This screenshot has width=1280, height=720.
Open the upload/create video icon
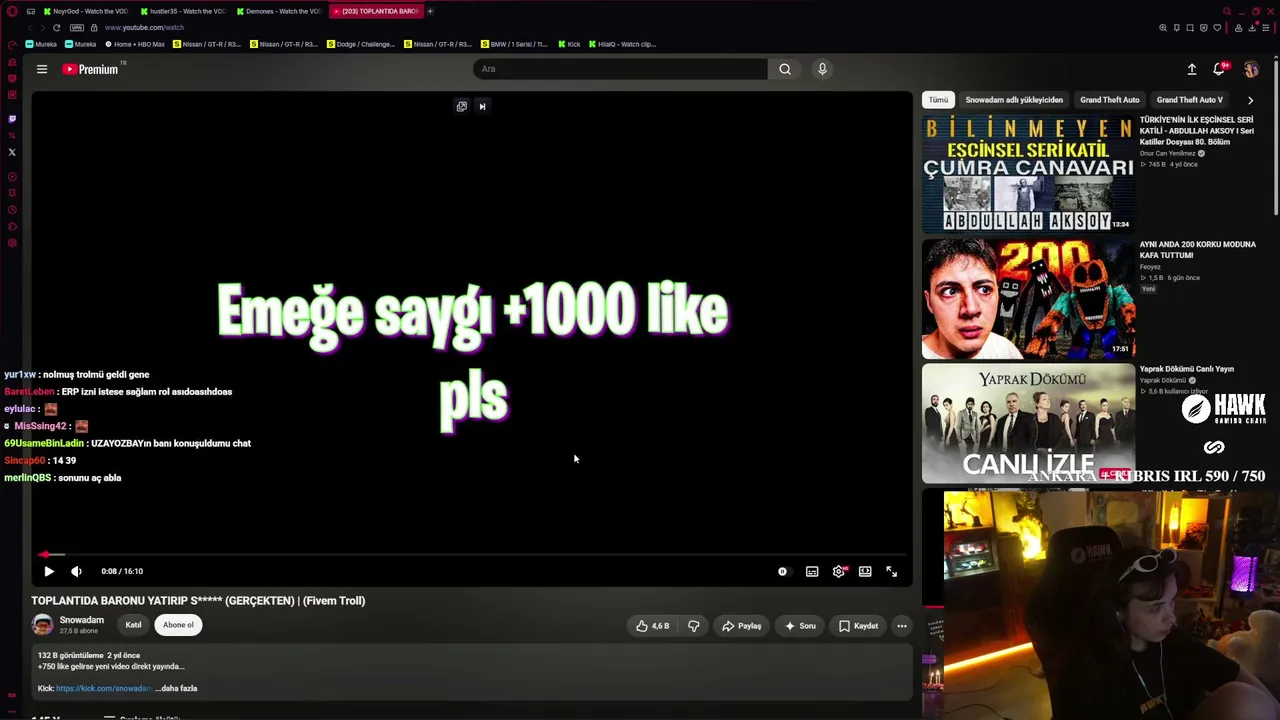coord(1192,69)
